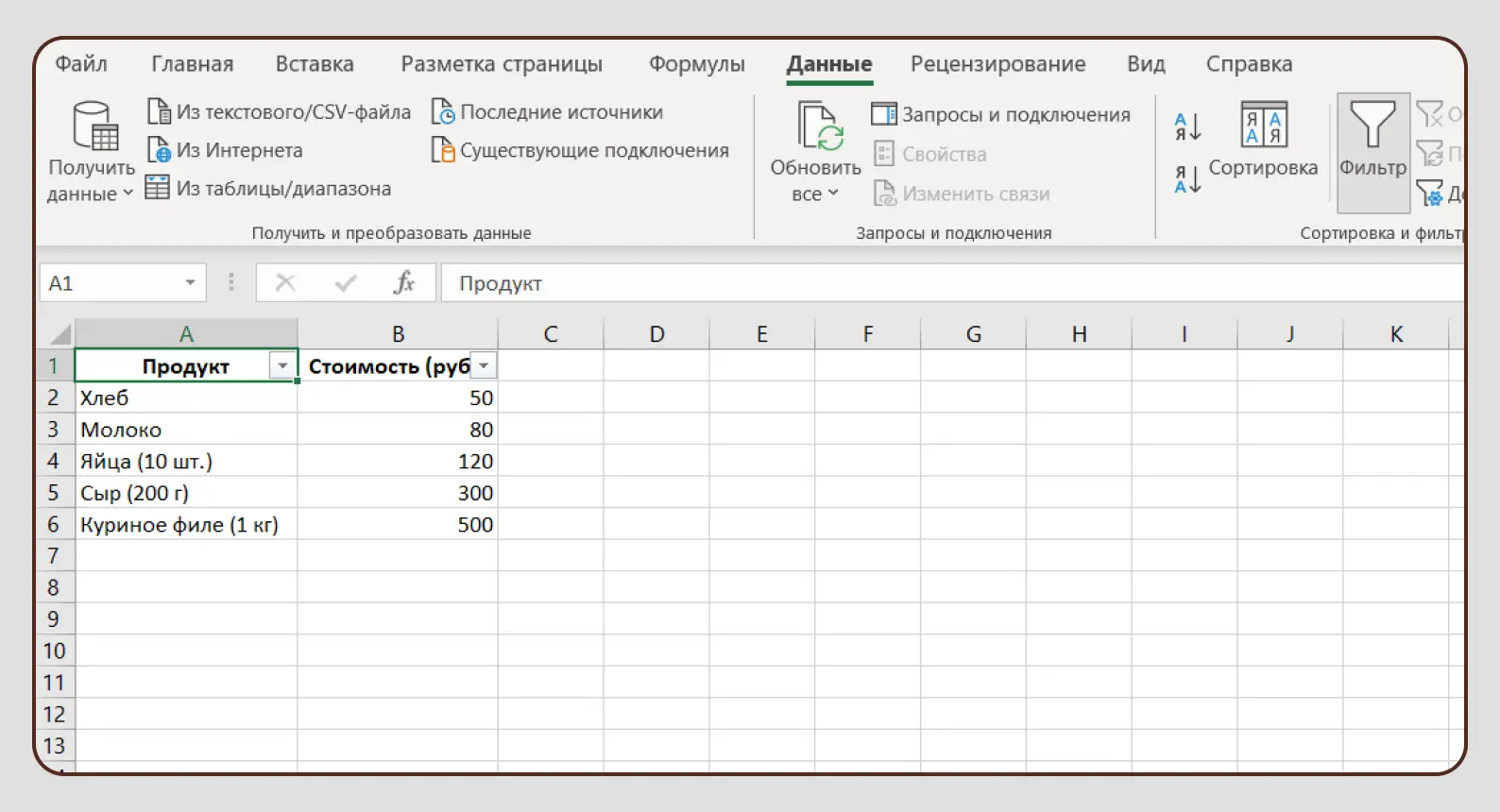Select row 13 header
The image size is (1500, 812).
(54, 745)
